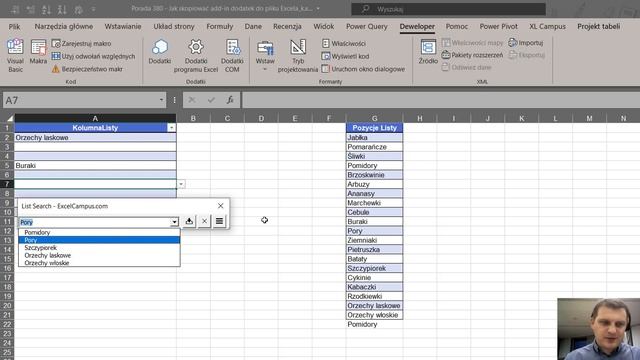Open the Projekt tabeli tab
The height and width of the screenshot is (360, 640).
click(x=598, y=26)
